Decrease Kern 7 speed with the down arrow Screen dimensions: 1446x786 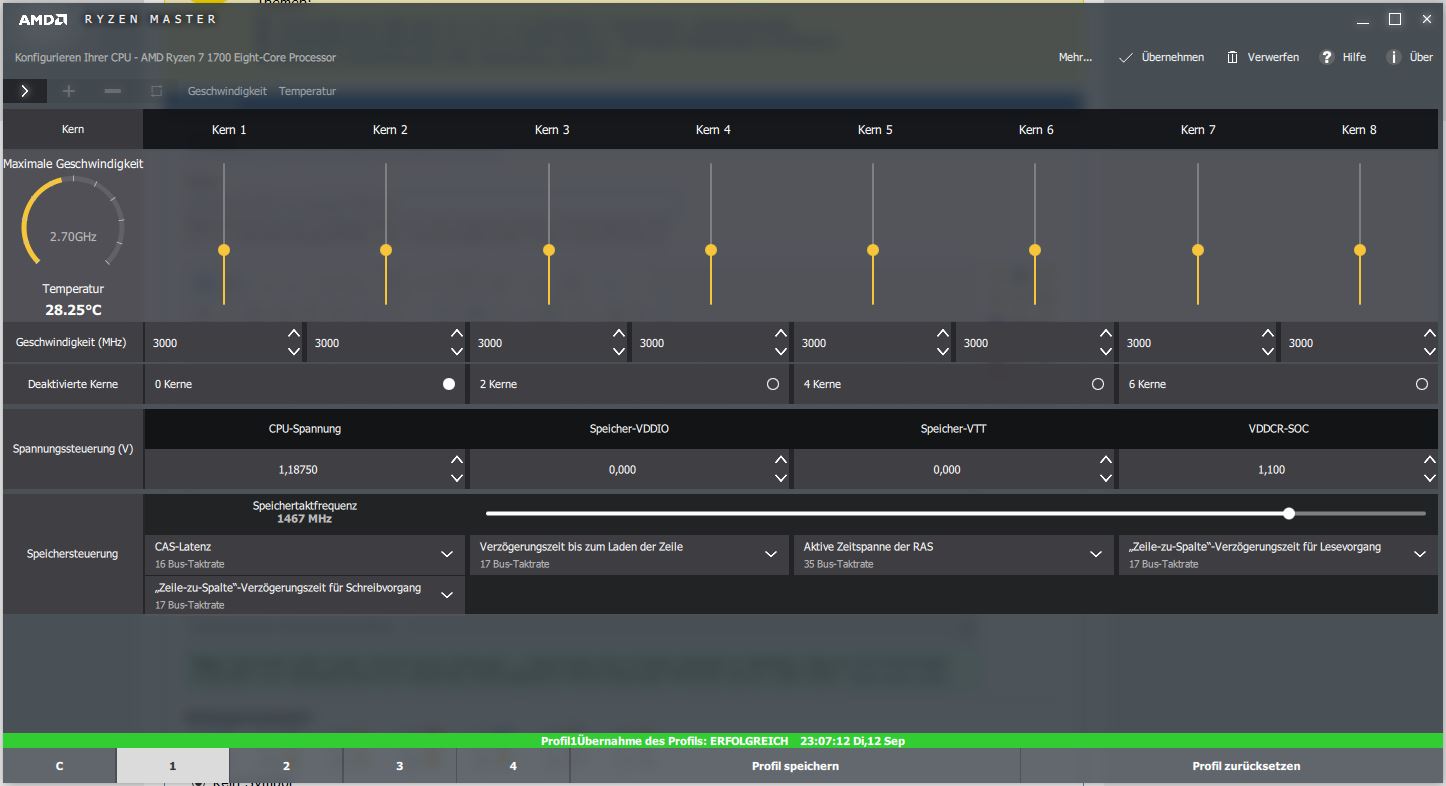point(1268,351)
